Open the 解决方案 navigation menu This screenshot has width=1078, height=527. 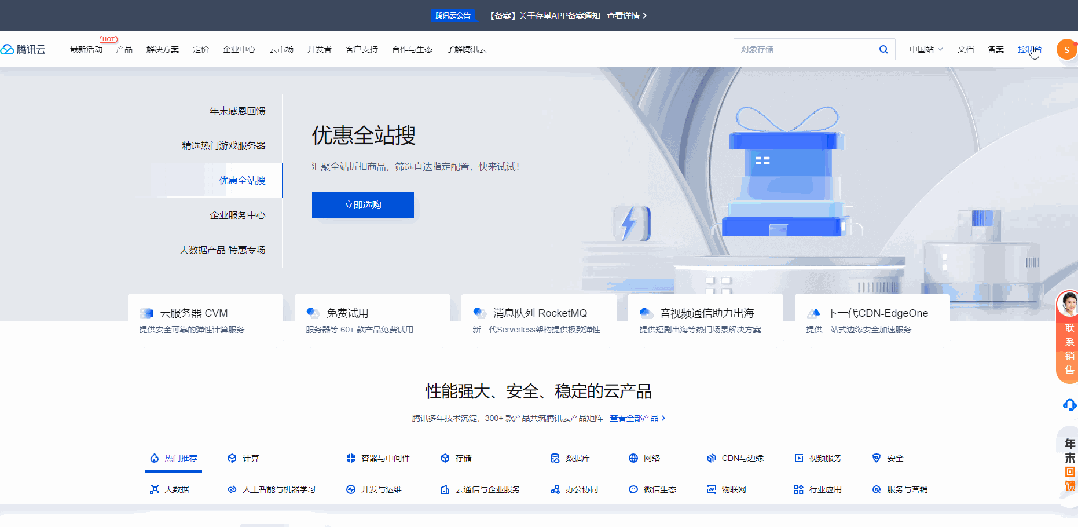(162, 49)
